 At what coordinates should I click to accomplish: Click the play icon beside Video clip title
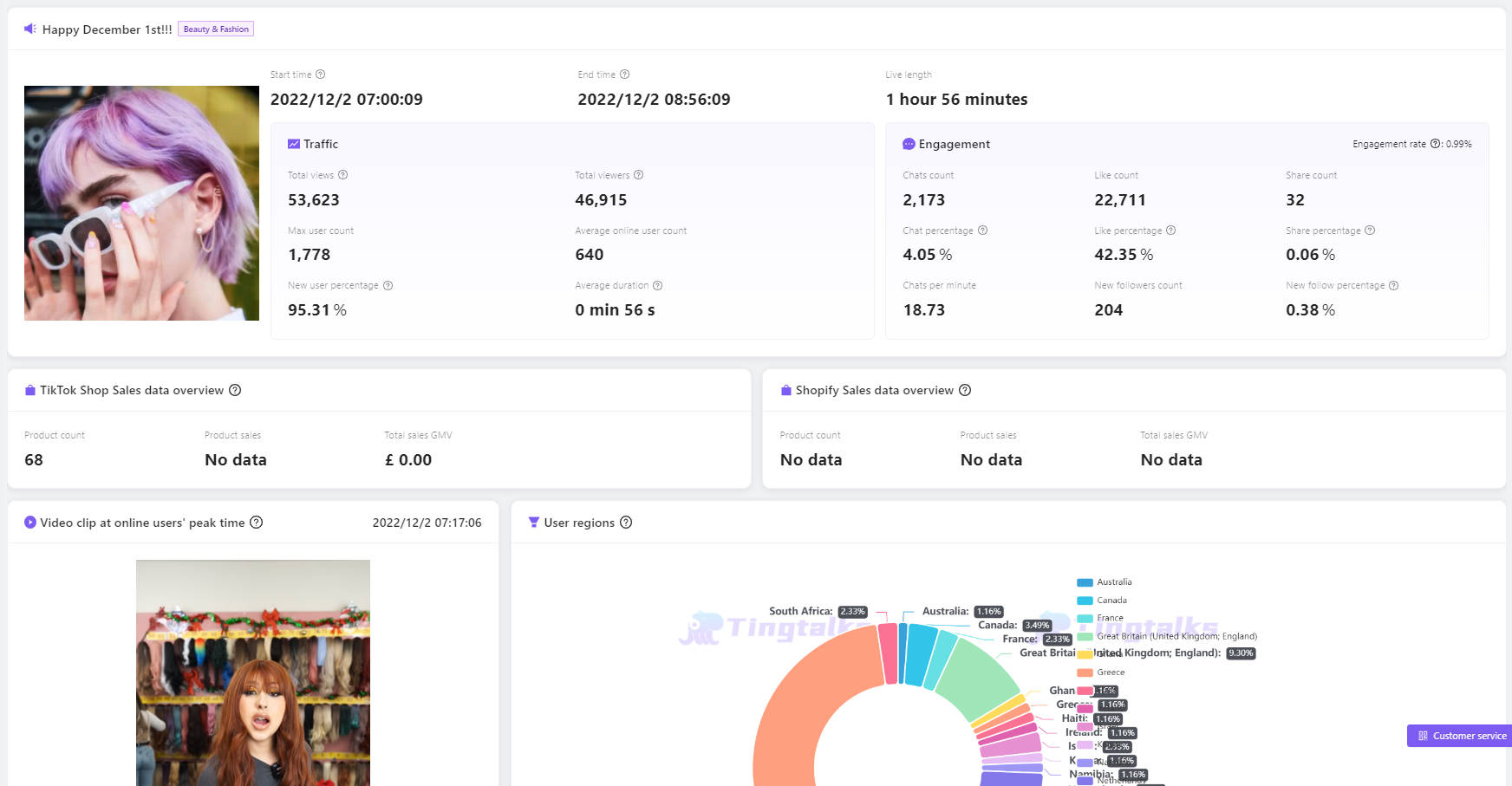tap(29, 523)
